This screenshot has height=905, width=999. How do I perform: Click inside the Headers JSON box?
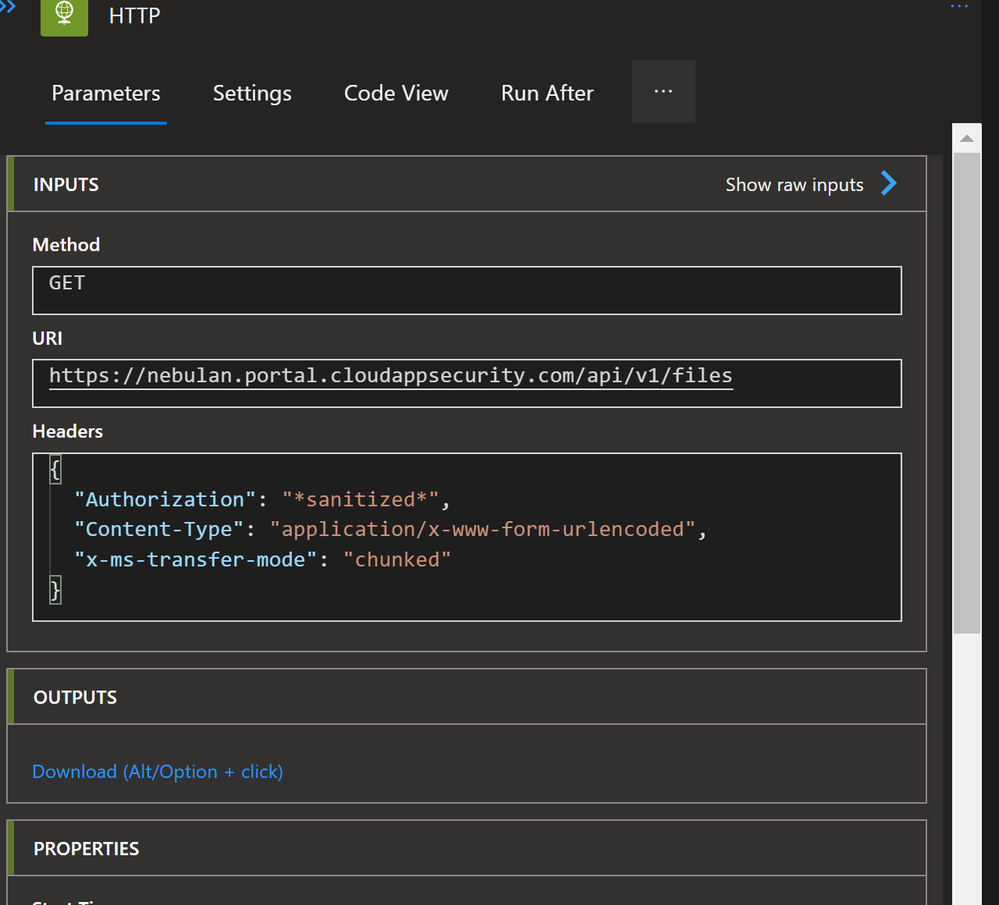coord(466,537)
